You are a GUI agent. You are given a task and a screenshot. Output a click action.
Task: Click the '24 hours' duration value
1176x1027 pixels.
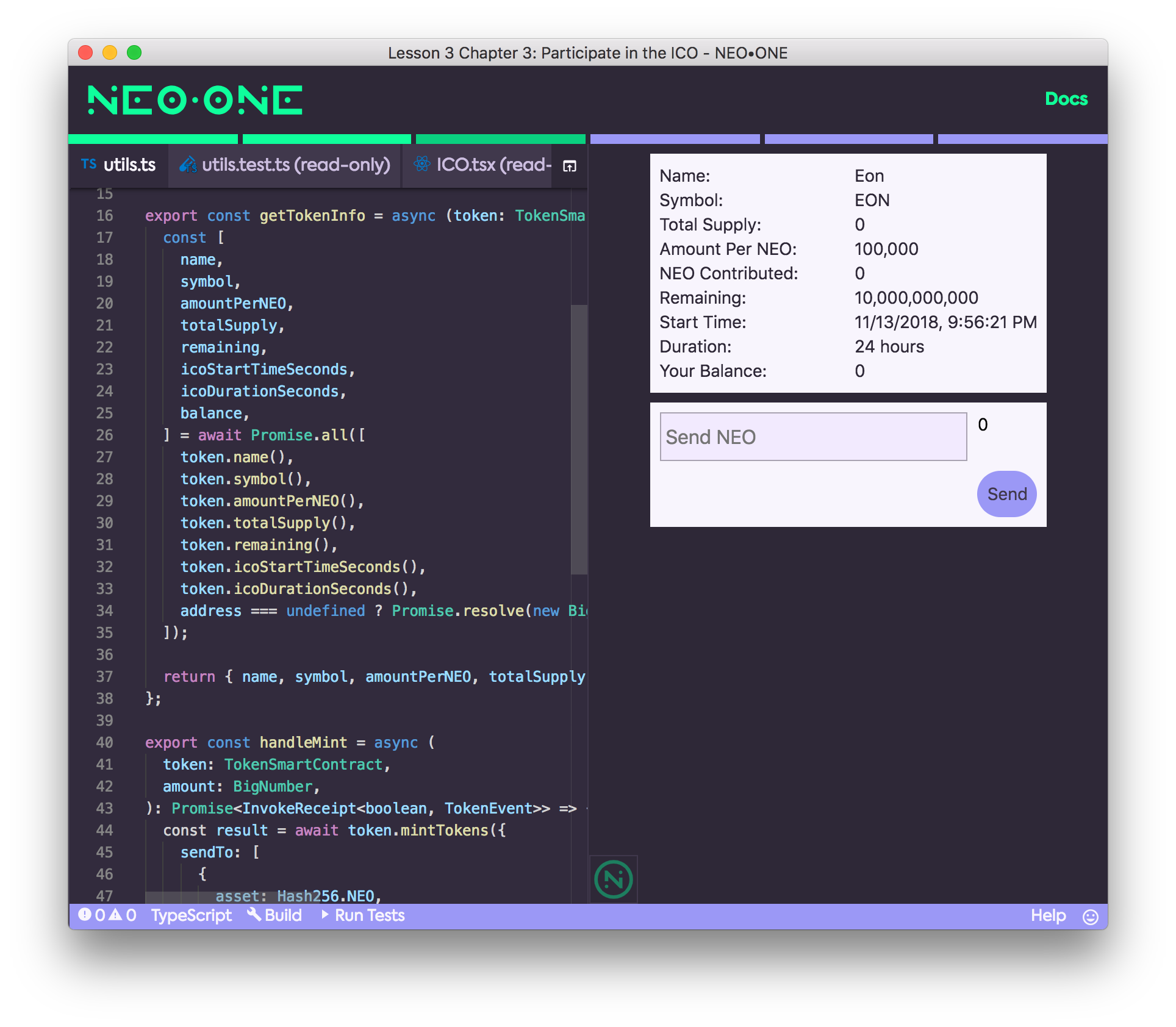coord(889,346)
